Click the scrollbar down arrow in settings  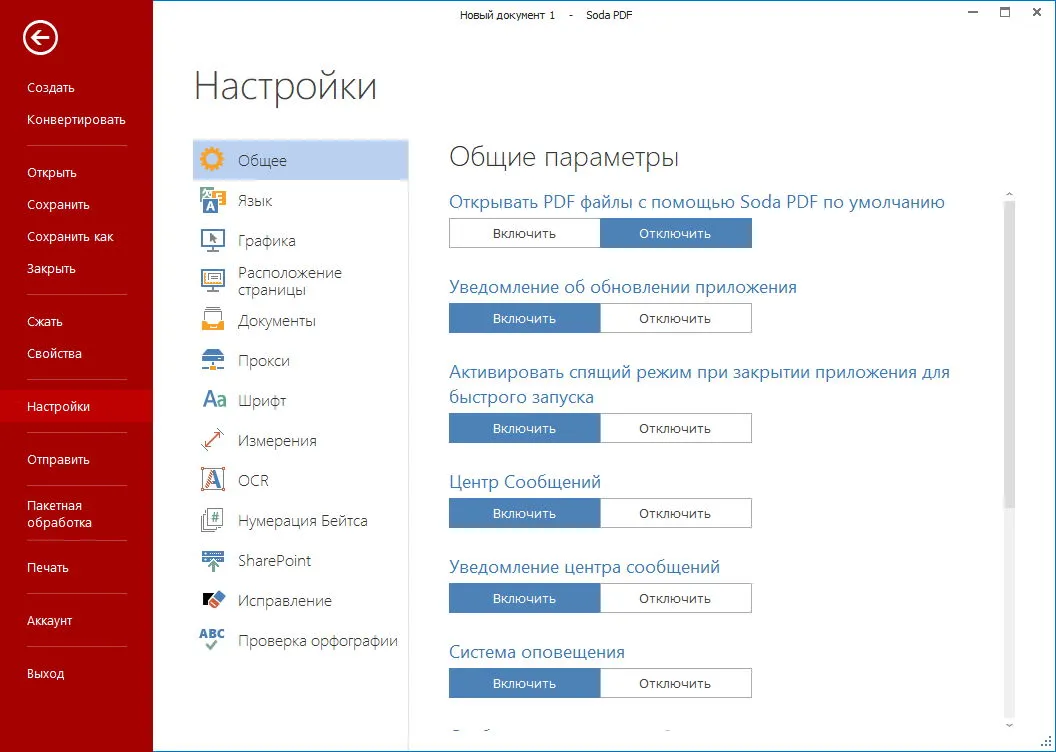pos(1009,725)
